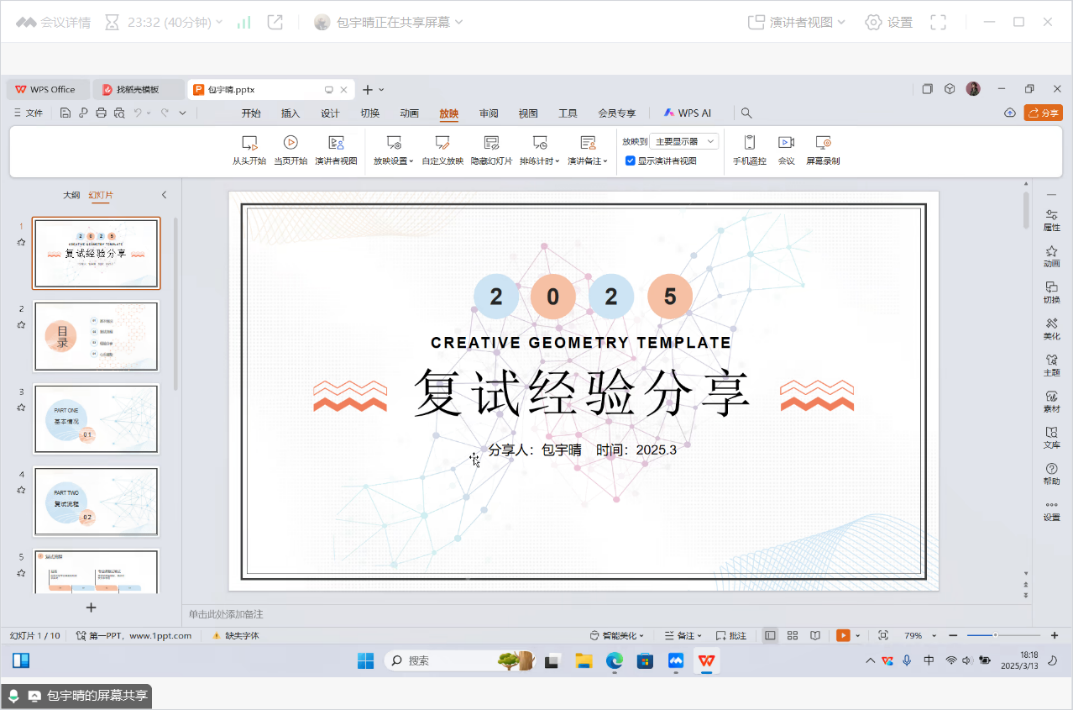Click the zoom slider handle
This screenshot has width=1073, height=710.
click(x=996, y=635)
